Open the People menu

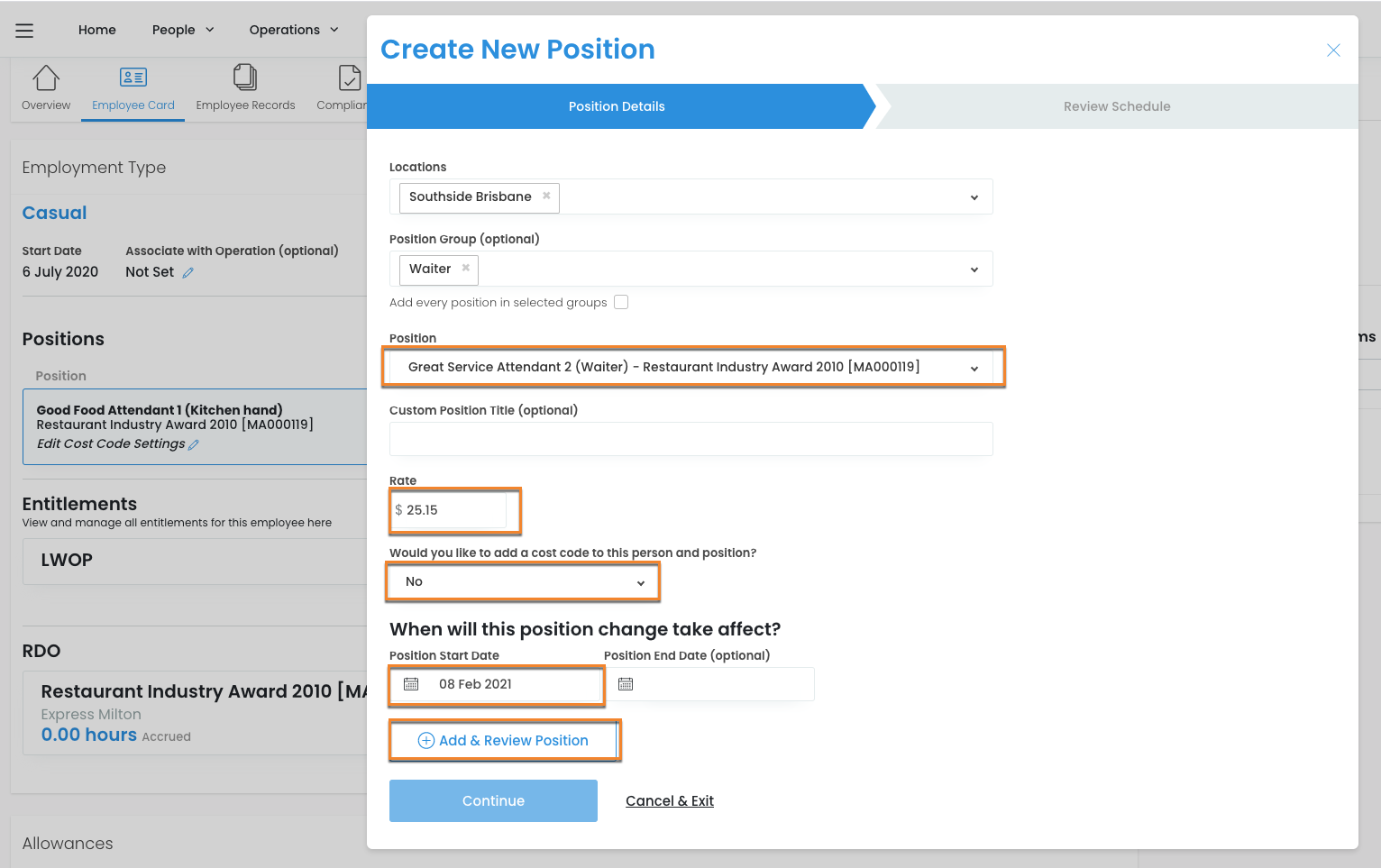(183, 30)
